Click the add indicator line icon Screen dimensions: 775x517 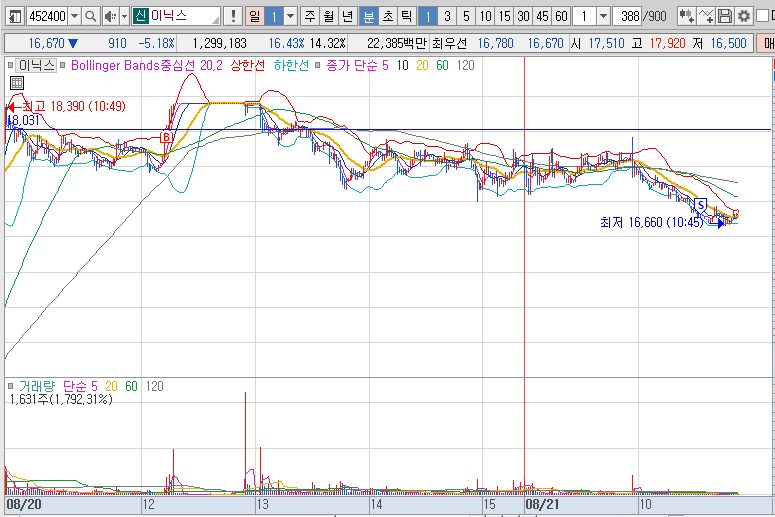tap(706, 16)
